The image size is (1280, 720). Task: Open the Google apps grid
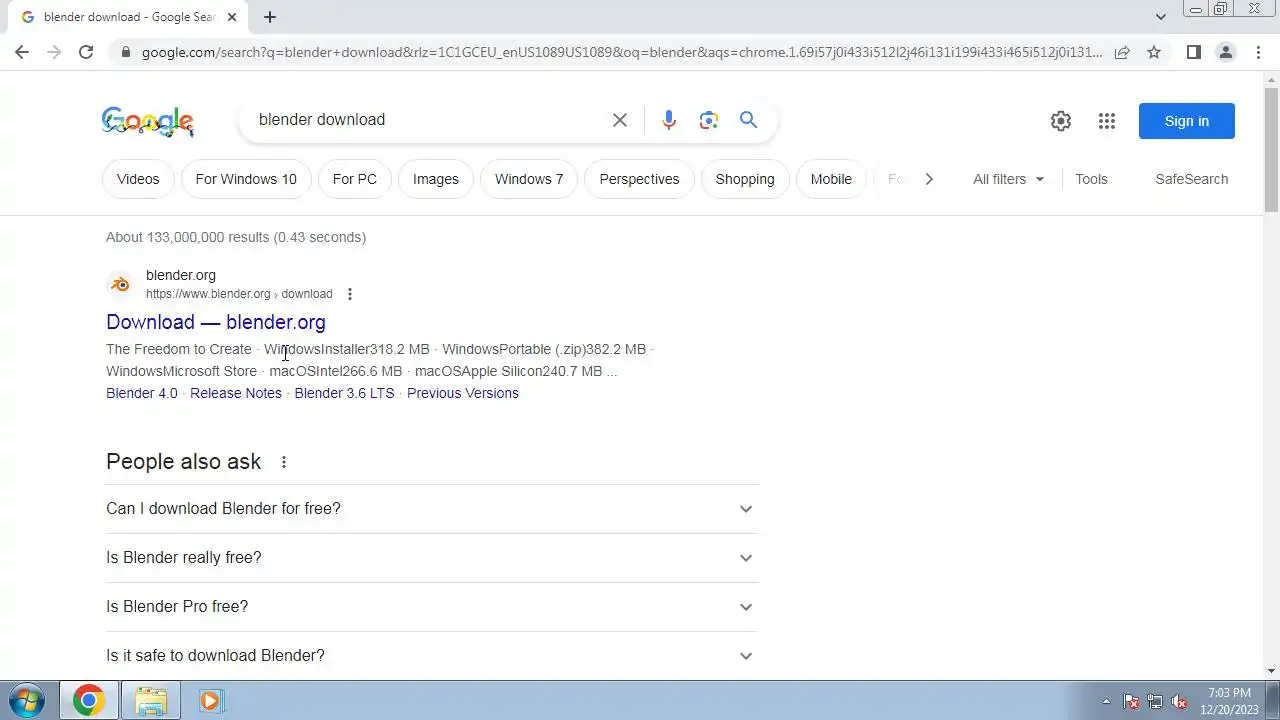click(1106, 121)
